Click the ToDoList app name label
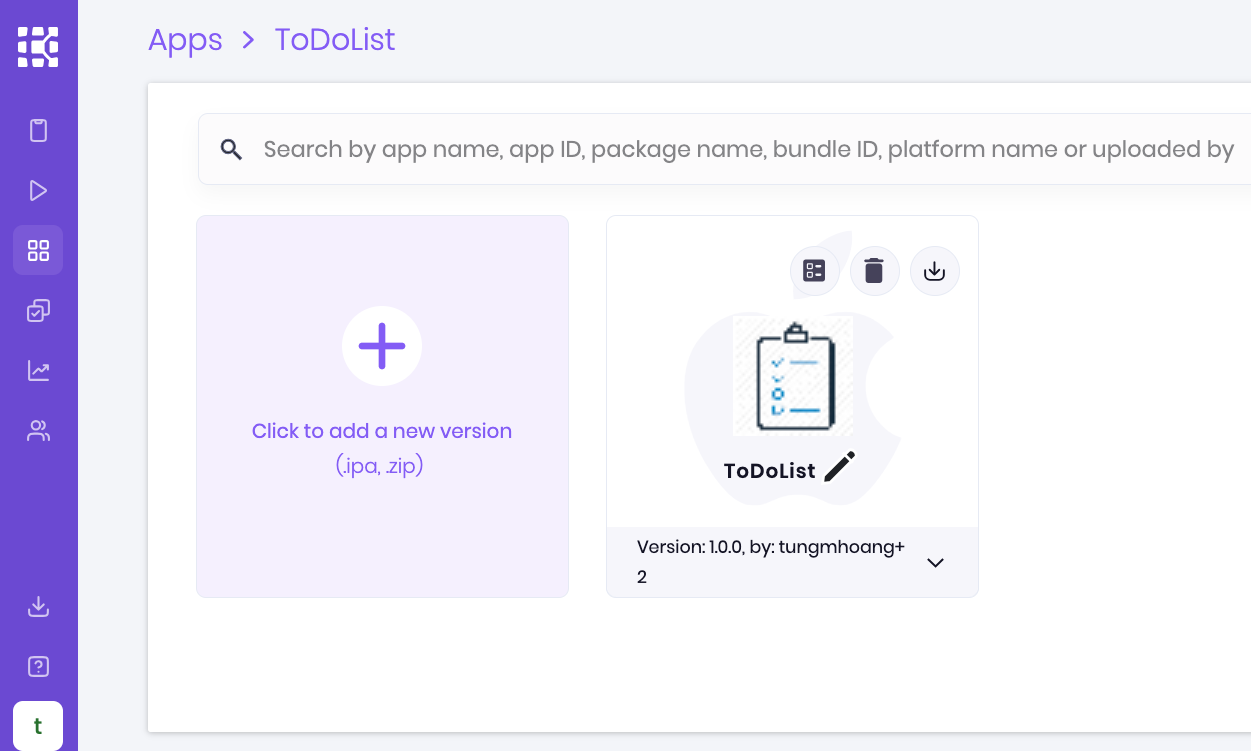Image resolution: width=1251 pixels, height=751 pixels. 770,470
